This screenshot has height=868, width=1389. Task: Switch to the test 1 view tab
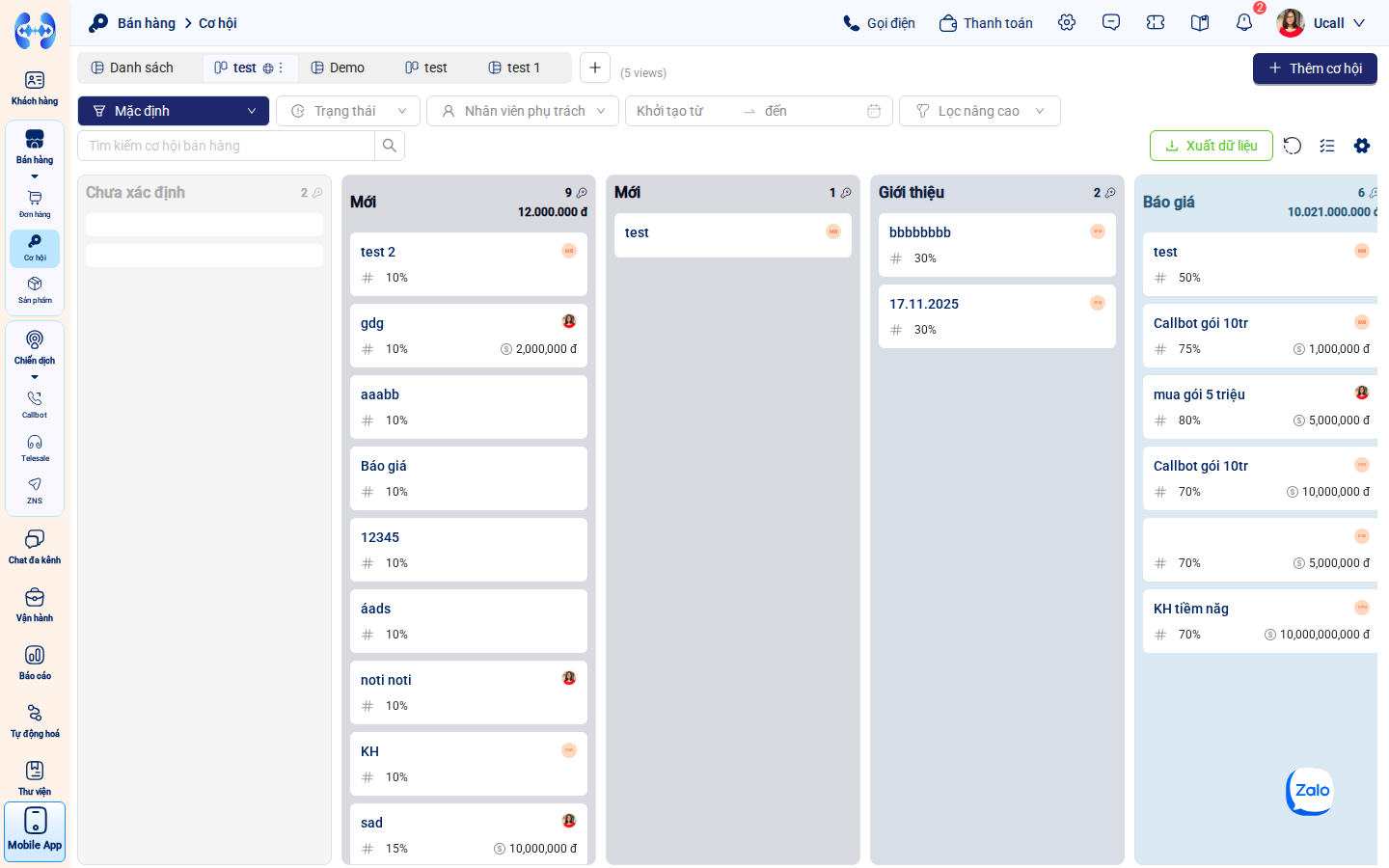(x=514, y=68)
